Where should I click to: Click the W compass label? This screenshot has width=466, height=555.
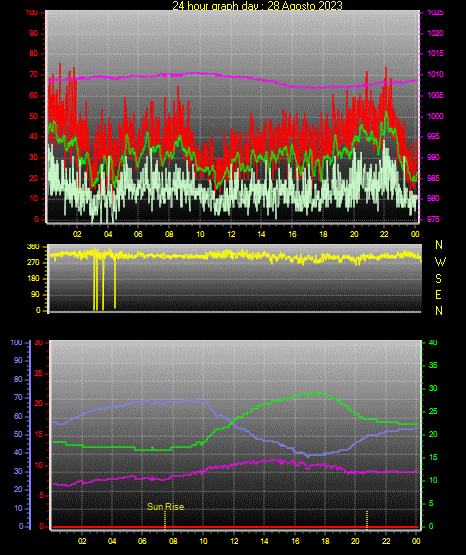pyautogui.click(x=440, y=262)
